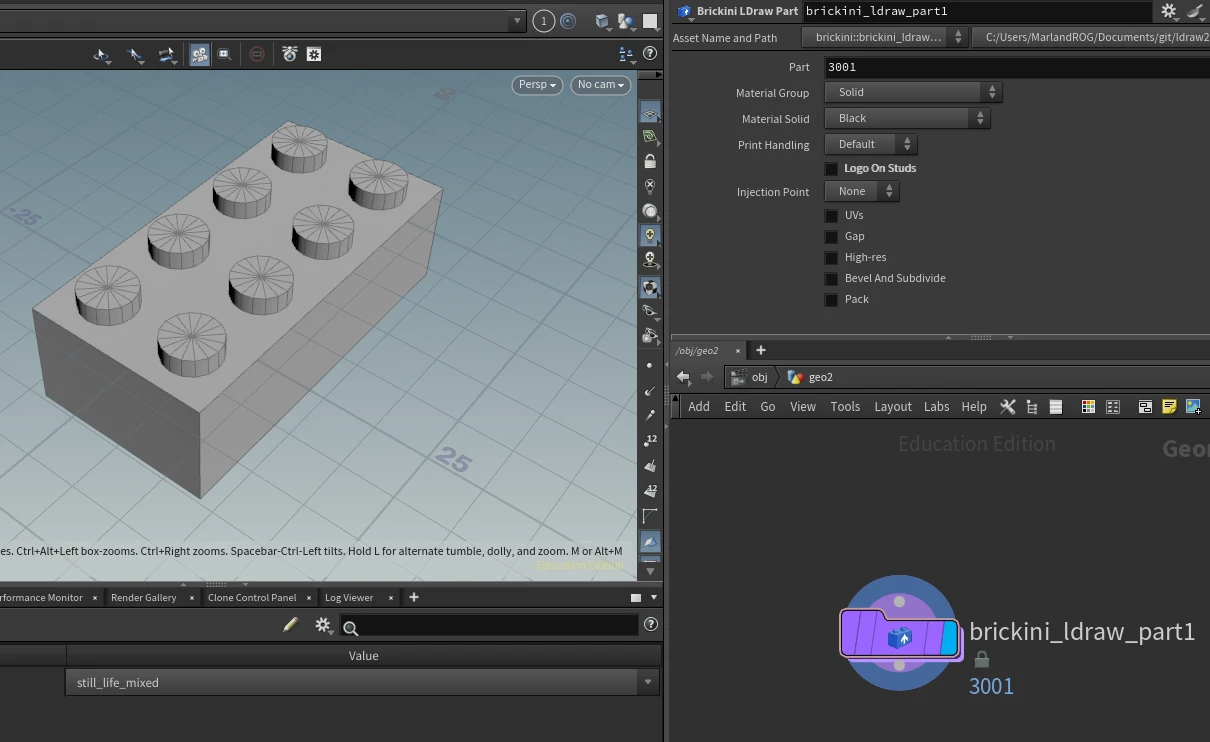Image resolution: width=1210 pixels, height=742 pixels.
Task: Open the Labs menu
Action: tap(937, 407)
